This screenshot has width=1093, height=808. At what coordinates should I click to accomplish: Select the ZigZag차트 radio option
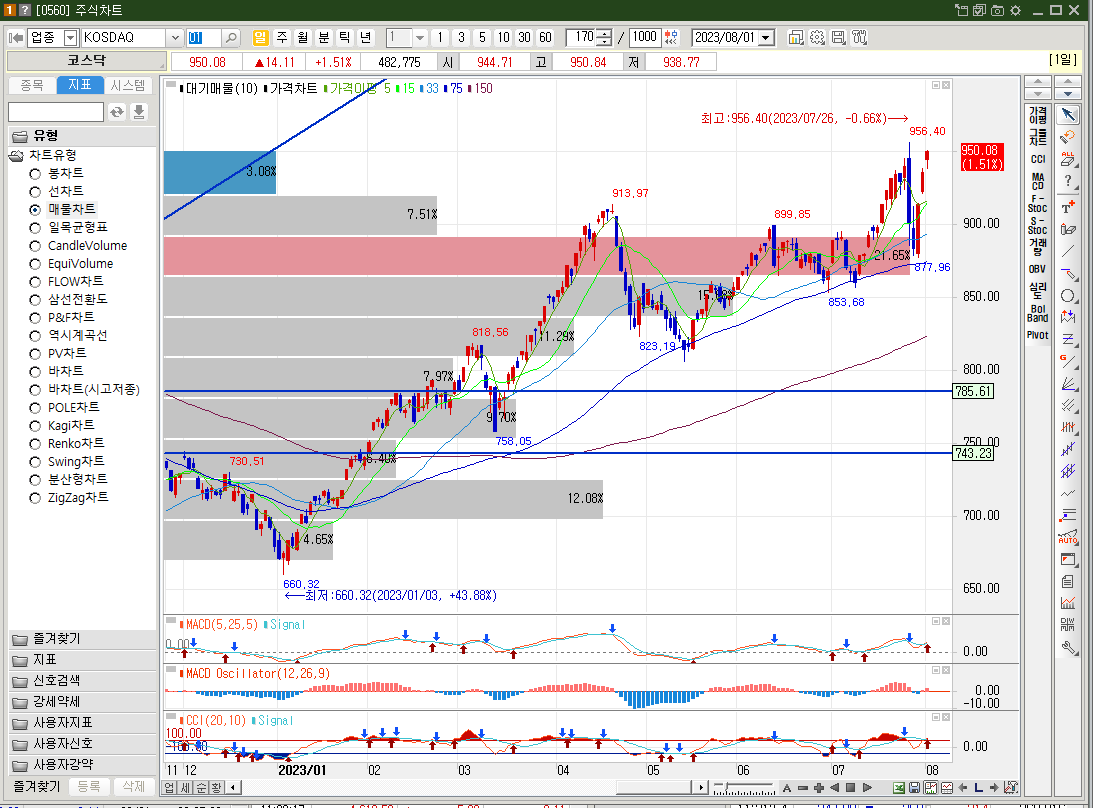(35, 498)
